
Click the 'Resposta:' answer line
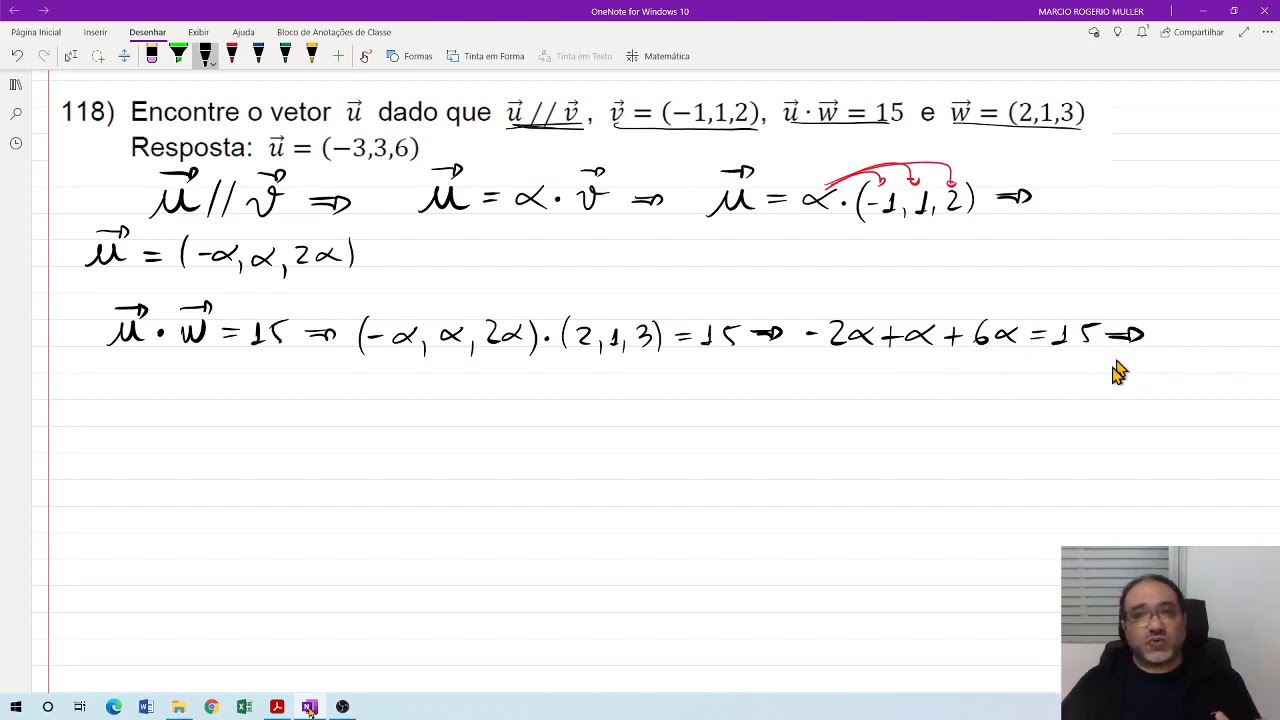[275, 148]
